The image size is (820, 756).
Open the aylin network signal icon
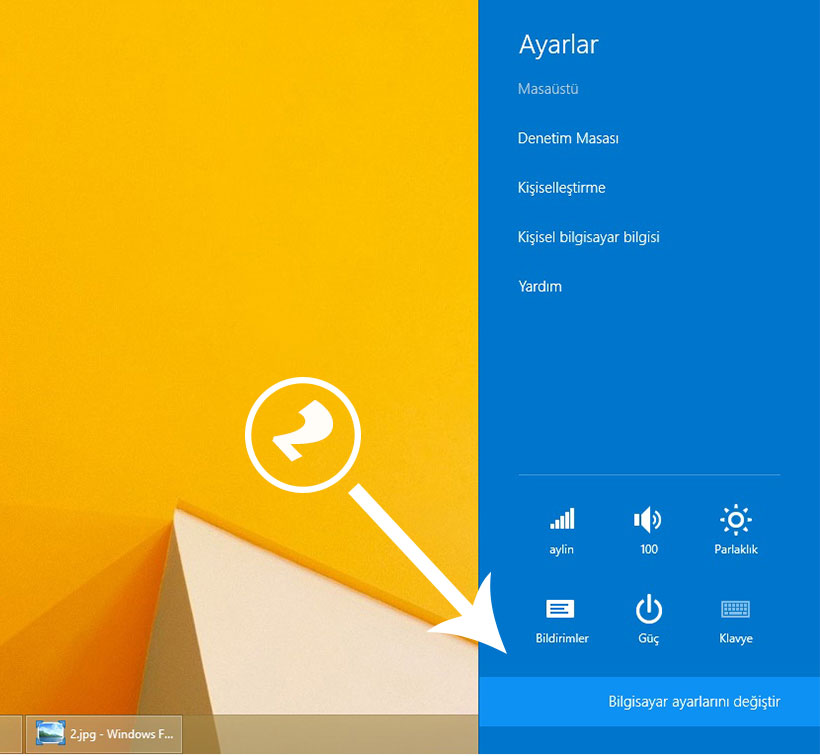tap(562, 519)
